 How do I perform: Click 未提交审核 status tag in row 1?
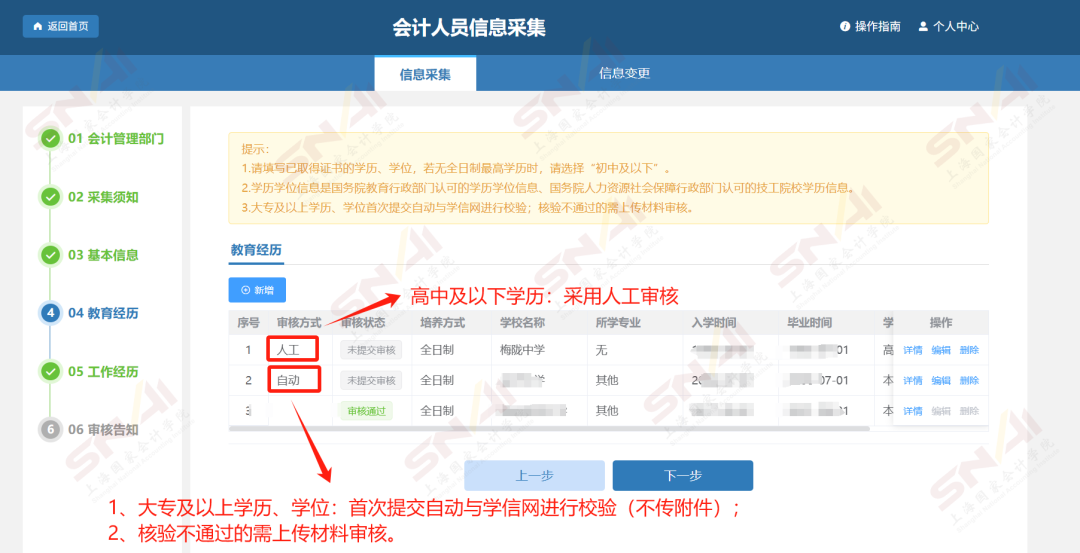(371, 350)
